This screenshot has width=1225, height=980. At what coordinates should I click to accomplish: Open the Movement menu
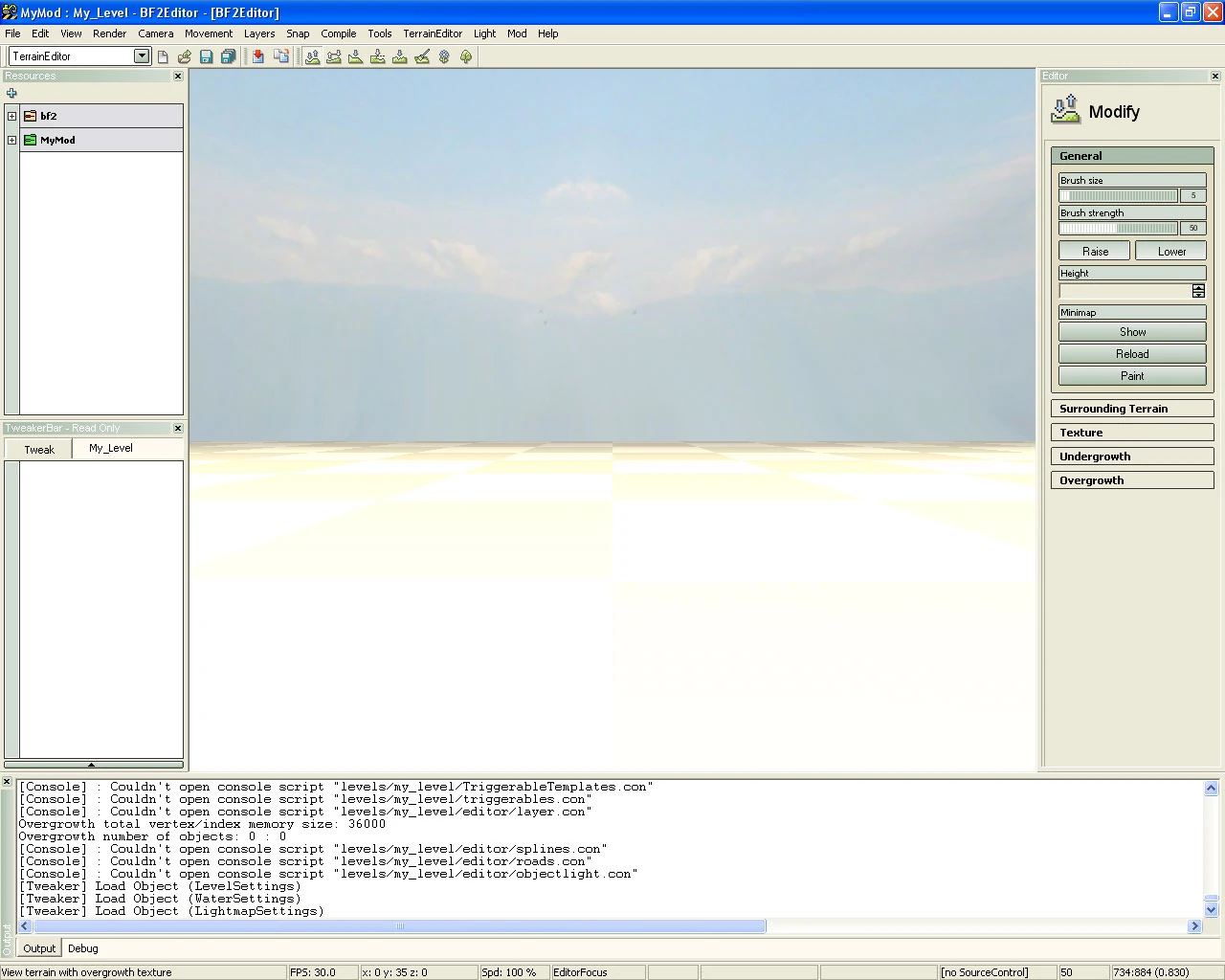point(209,33)
